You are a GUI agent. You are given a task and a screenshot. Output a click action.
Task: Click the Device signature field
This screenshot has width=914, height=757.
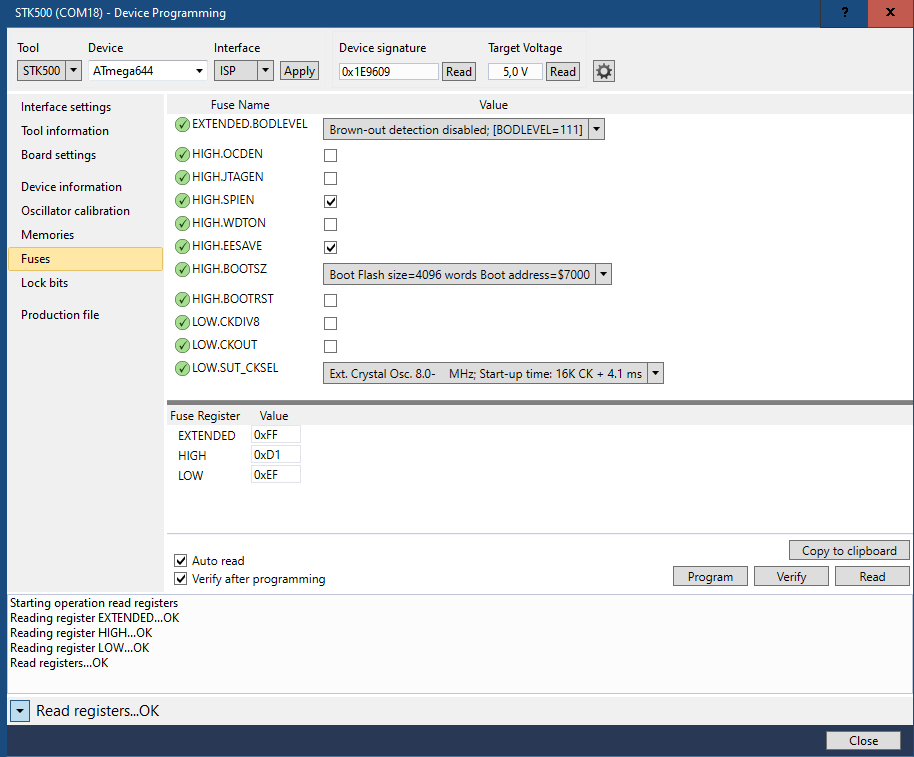pyautogui.click(x=389, y=72)
